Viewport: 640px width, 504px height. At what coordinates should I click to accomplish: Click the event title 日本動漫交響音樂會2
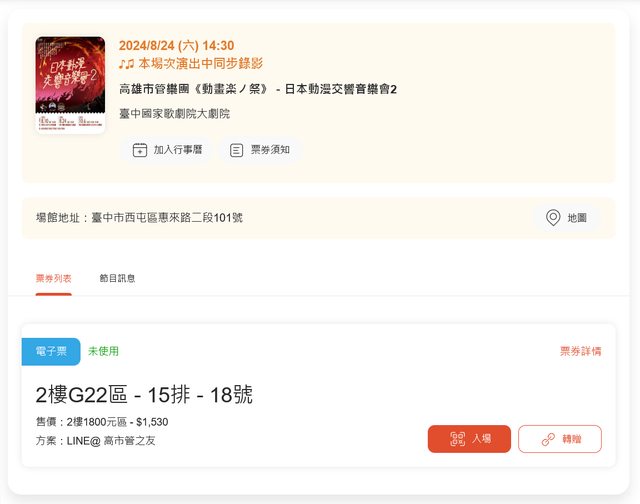[x=340, y=89]
